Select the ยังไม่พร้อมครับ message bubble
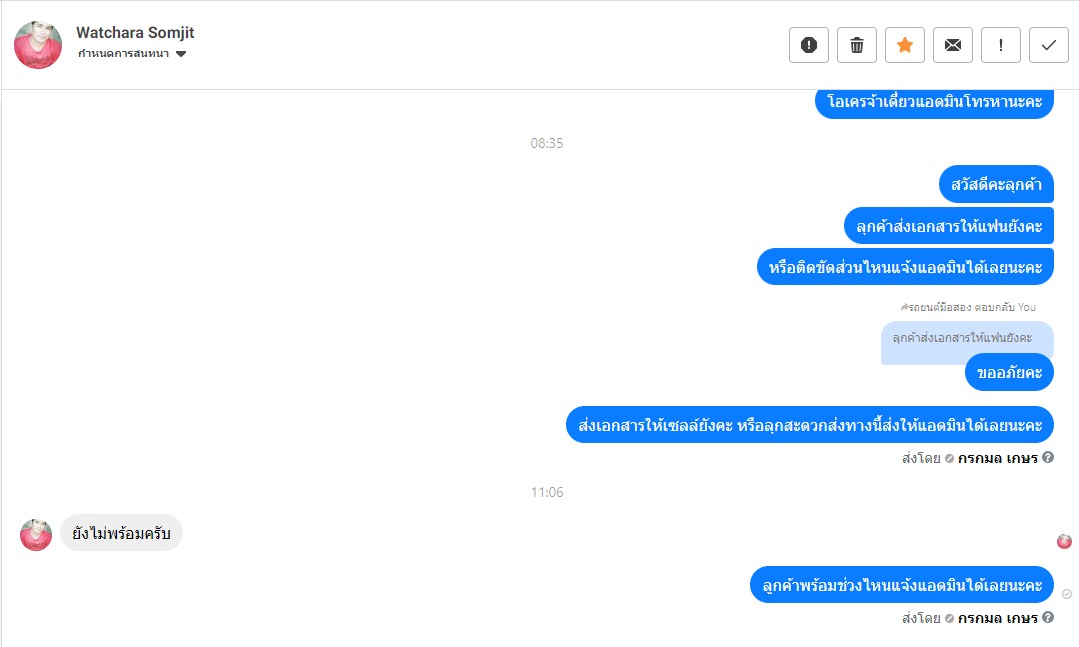 coord(121,533)
